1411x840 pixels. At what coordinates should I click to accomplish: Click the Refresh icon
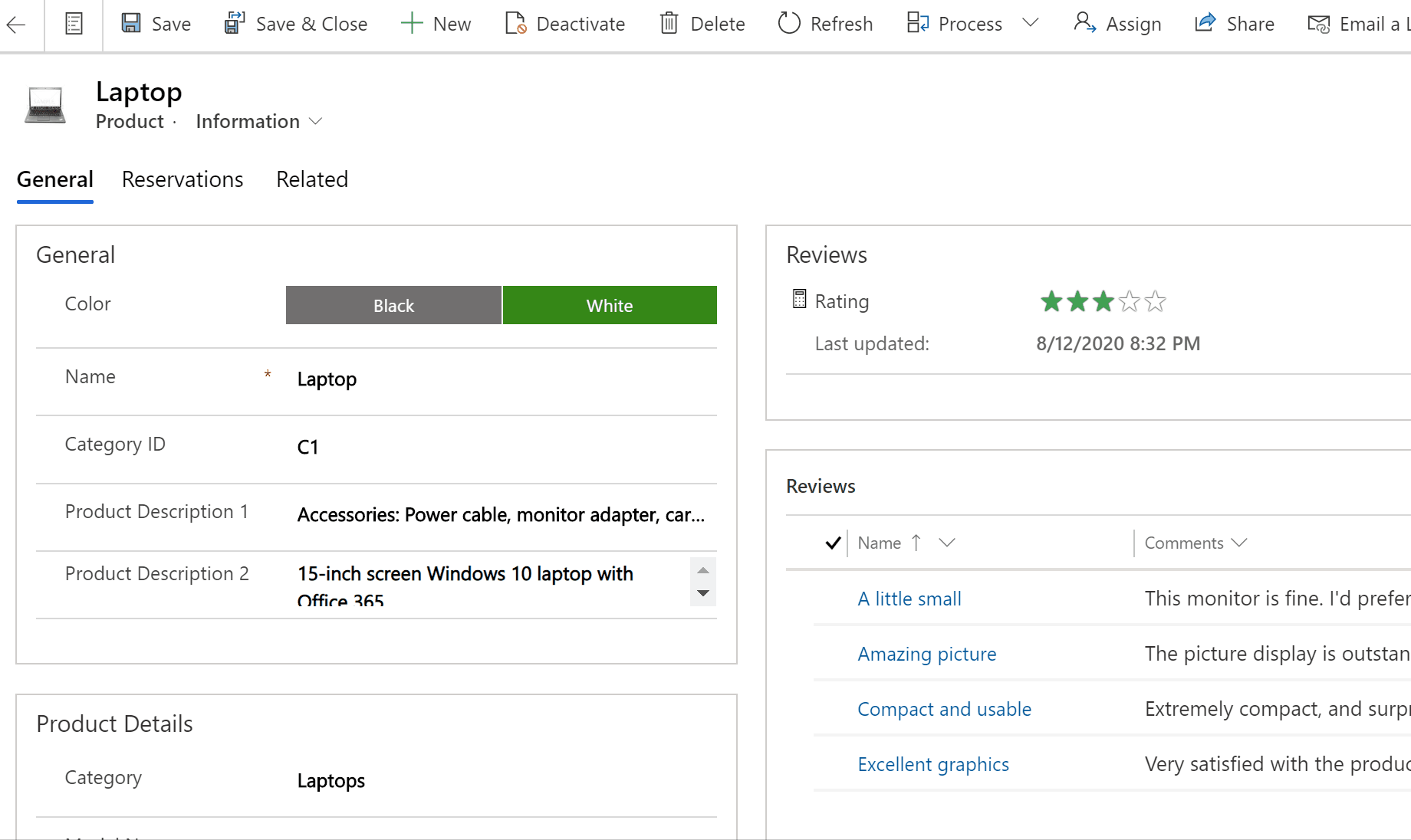[790, 23]
